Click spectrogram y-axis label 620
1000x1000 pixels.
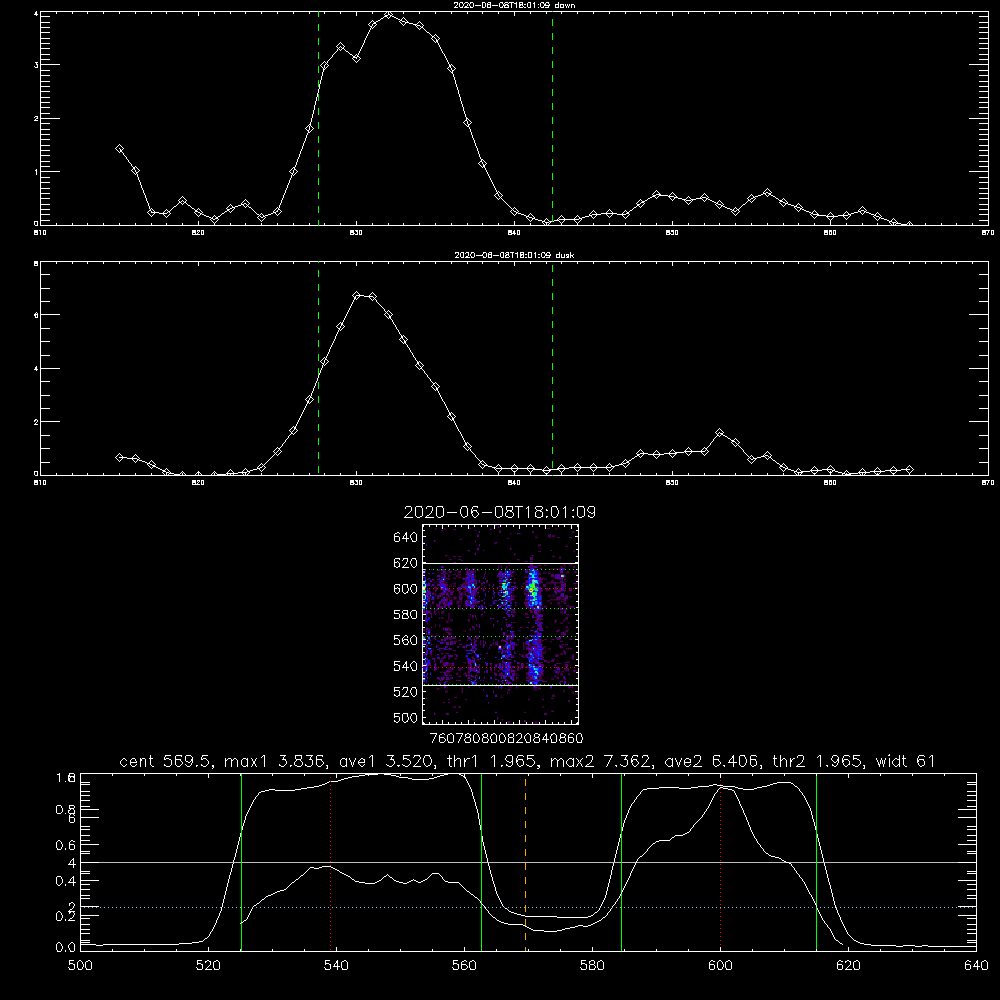406,563
